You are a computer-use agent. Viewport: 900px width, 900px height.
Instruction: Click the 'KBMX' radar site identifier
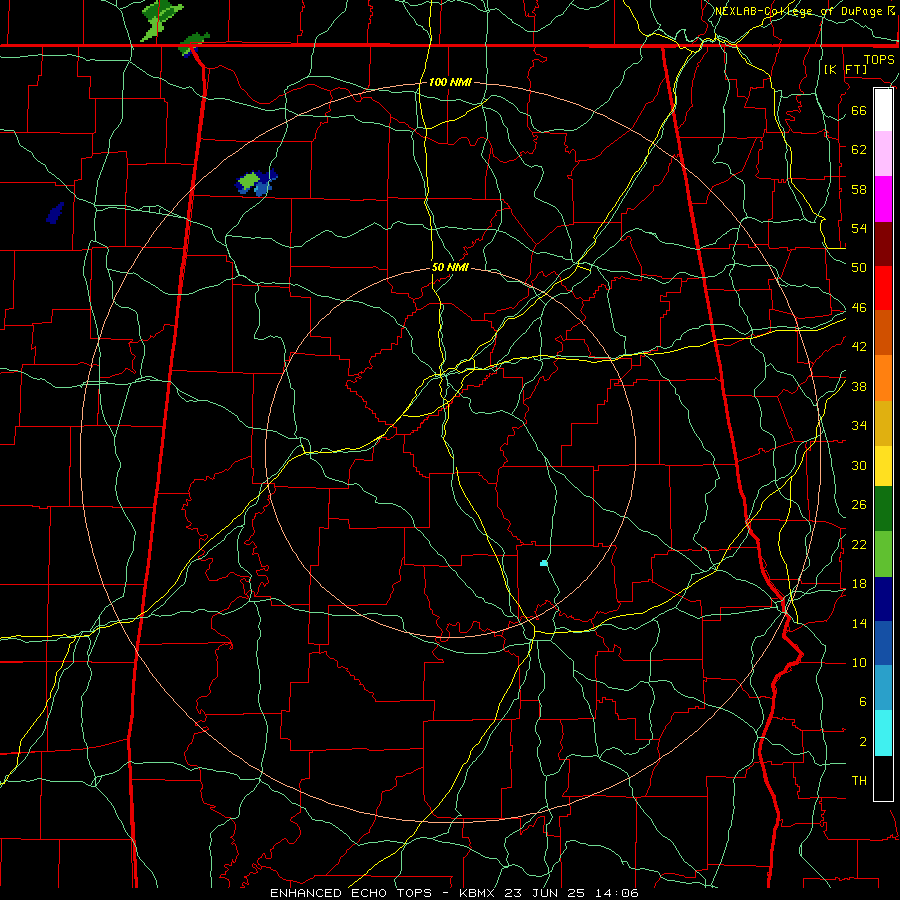(x=479, y=893)
